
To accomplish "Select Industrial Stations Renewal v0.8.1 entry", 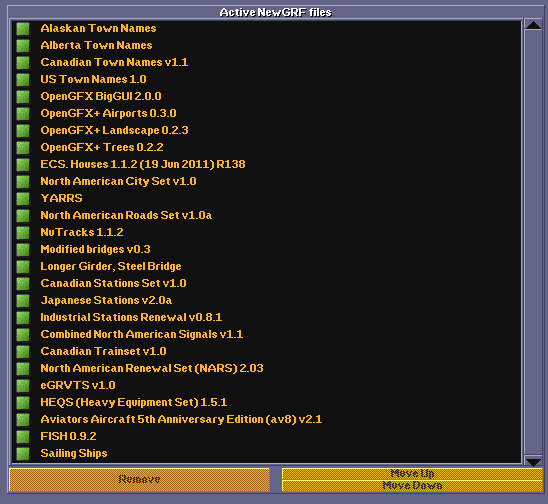I will pyautogui.click(x=266, y=317).
